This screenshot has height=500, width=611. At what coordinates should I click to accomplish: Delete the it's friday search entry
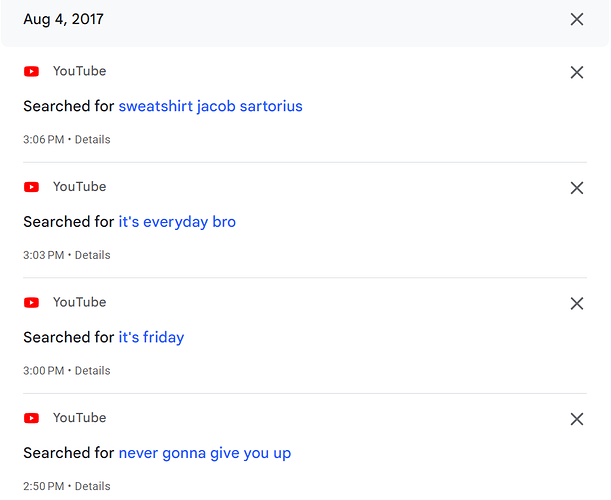(x=577, y=303)
